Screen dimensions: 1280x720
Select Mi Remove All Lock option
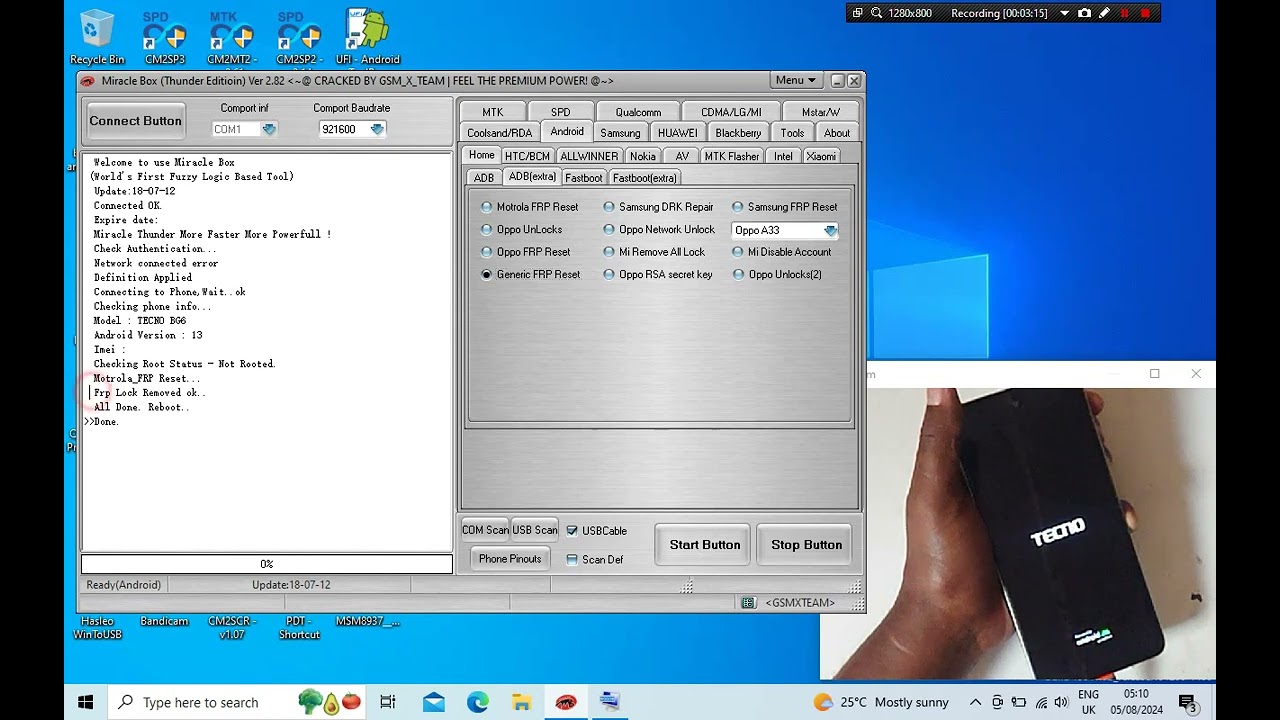coord(654,252)
